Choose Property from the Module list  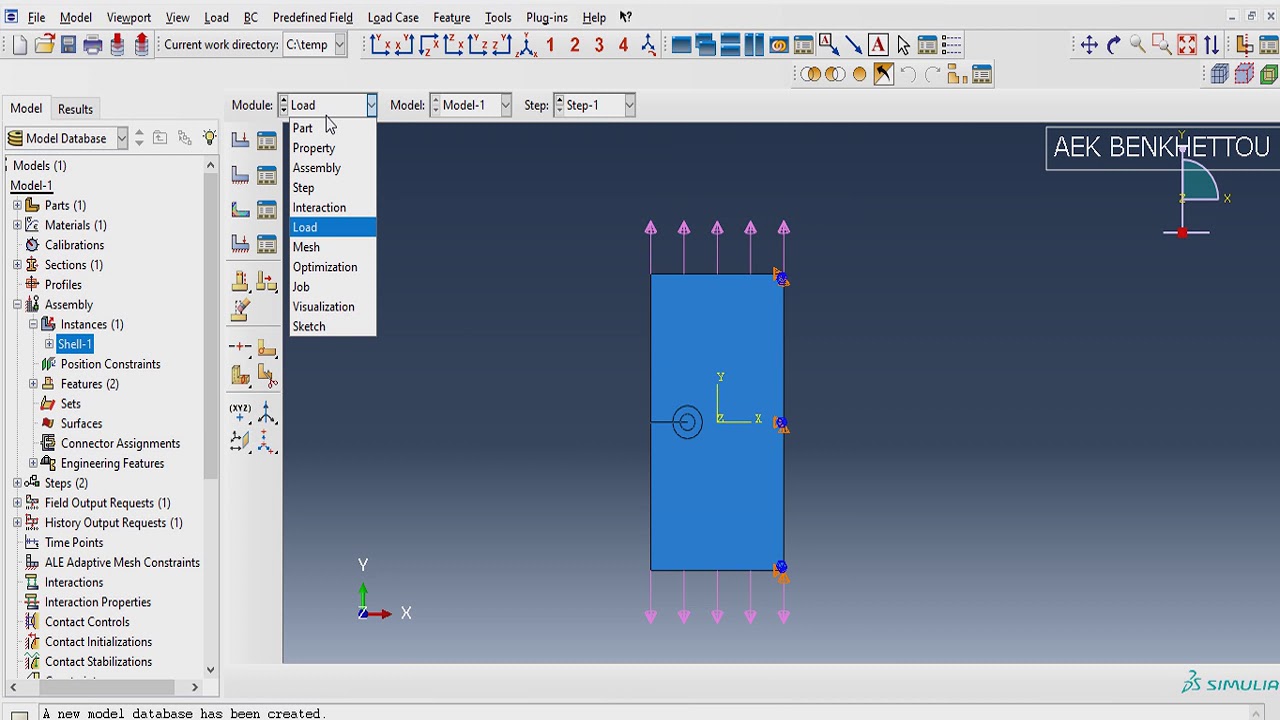pyautogui.click(x=332, y=148)
